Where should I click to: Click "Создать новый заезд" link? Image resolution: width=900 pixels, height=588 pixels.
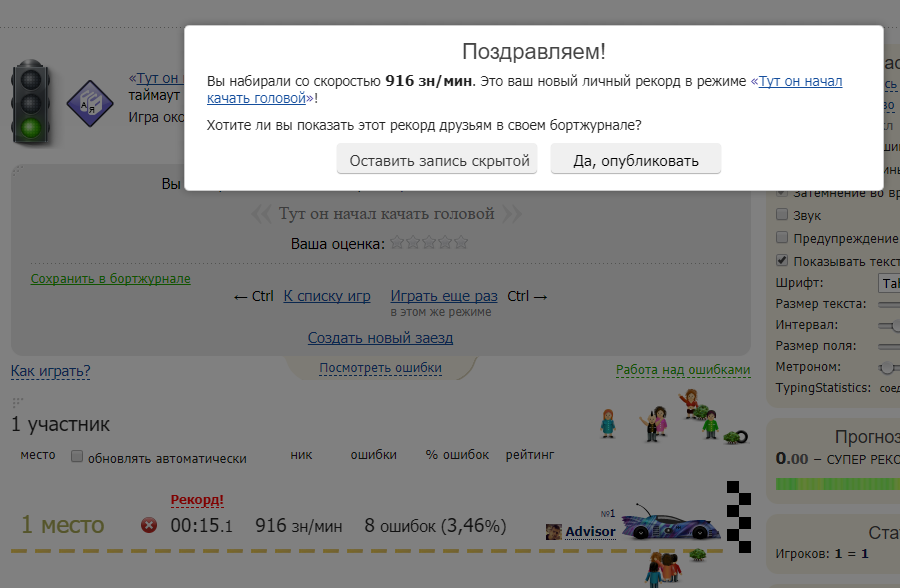[x=380, y=338]
